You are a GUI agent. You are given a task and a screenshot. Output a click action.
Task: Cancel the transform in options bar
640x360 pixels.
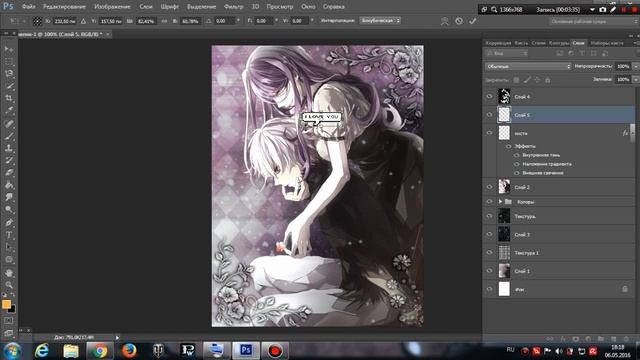pyautogui.click(x=459, y=21)
